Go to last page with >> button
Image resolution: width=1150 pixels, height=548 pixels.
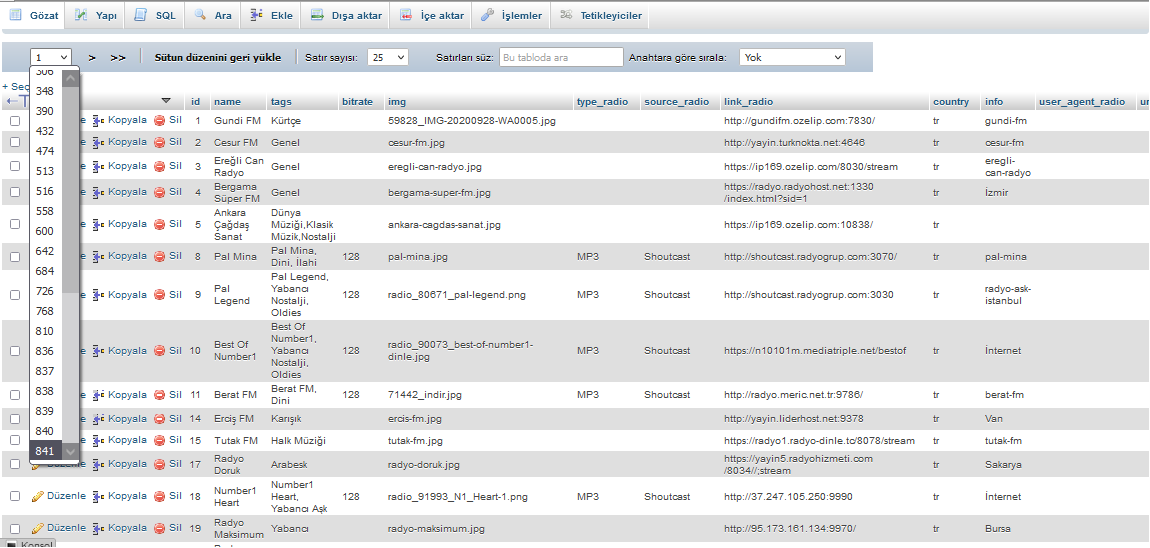(118, 58)
